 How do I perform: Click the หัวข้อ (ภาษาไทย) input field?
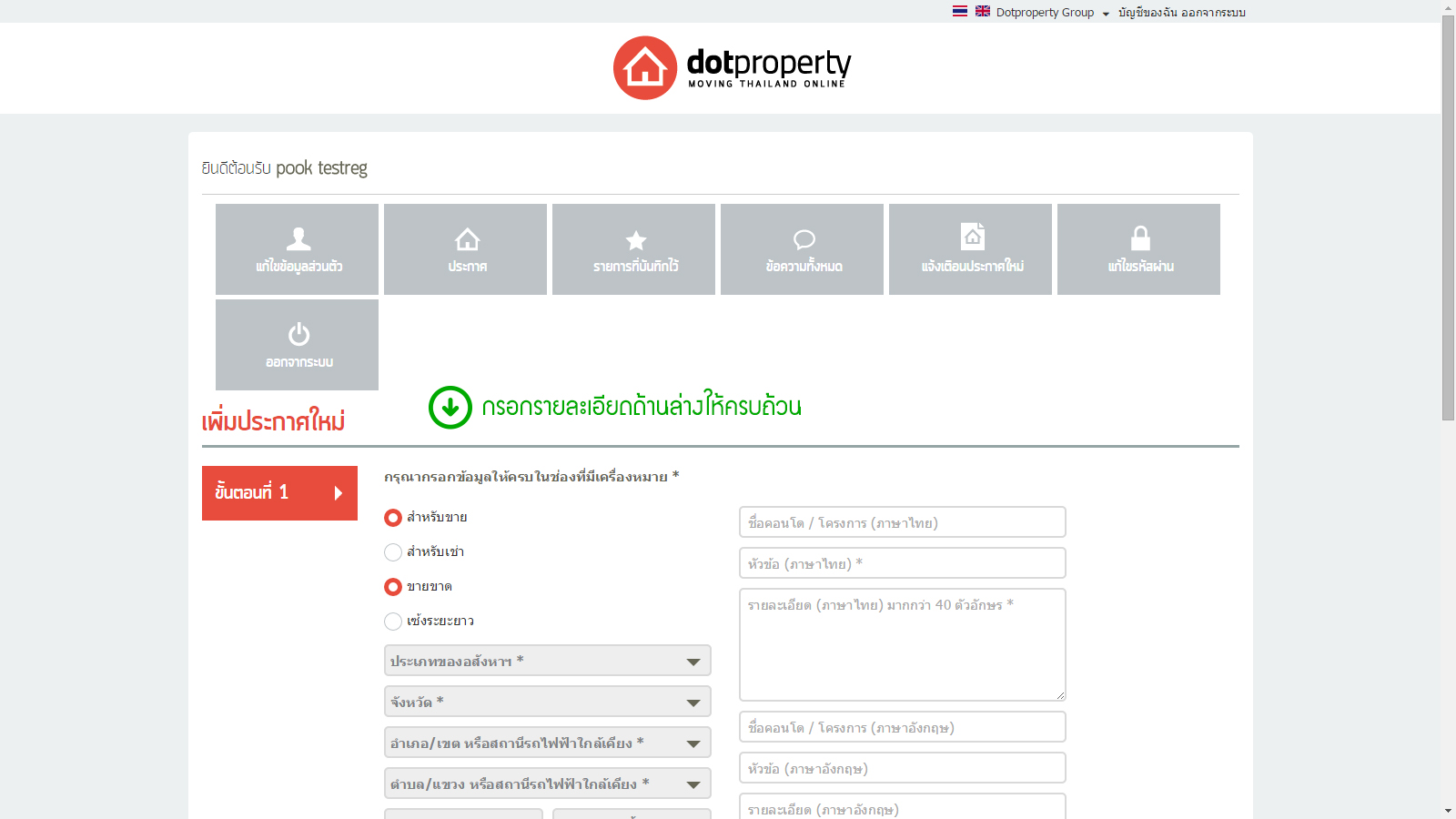point(902,563)
